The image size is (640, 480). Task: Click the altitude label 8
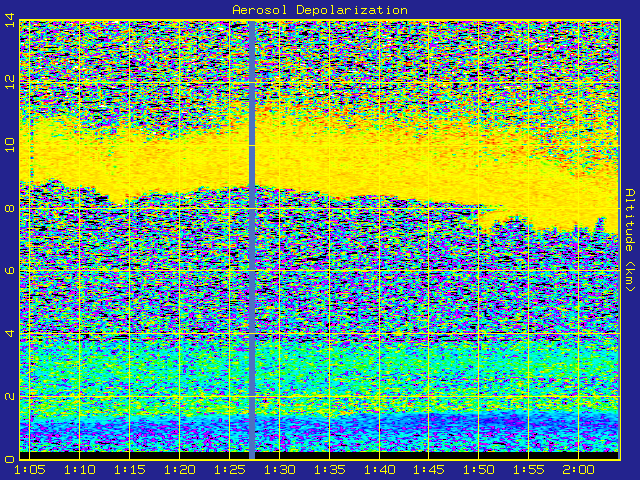tap(10, 209)
